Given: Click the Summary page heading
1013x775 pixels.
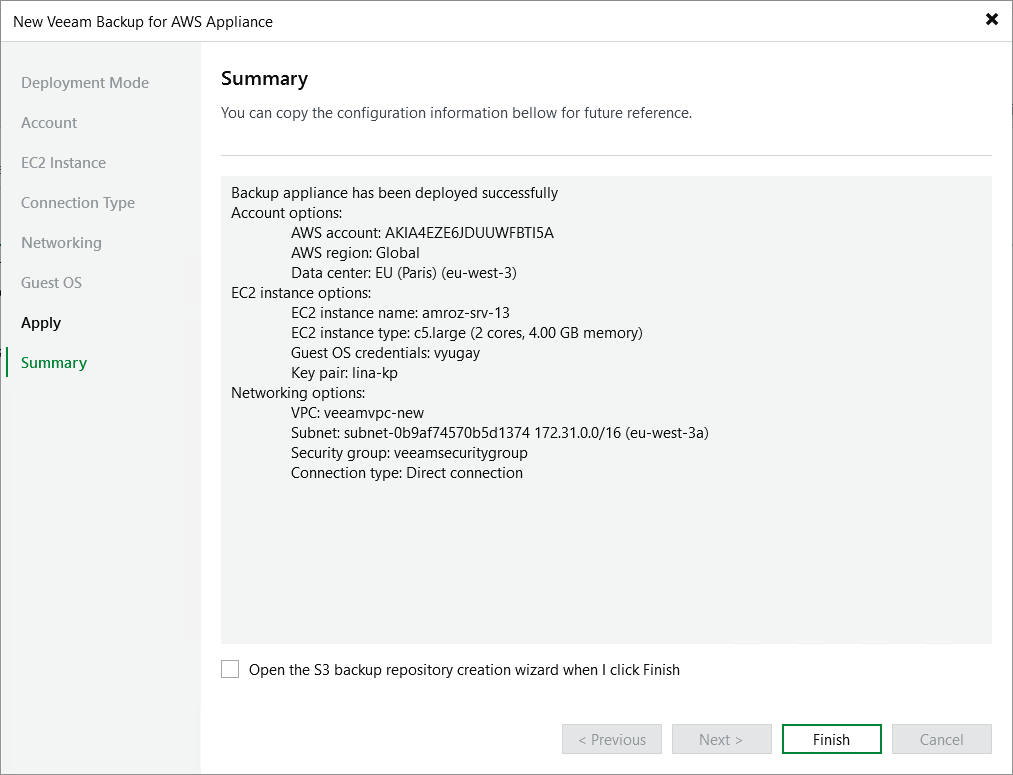Looking at the screenshot, I should click(x=264, y=78).
